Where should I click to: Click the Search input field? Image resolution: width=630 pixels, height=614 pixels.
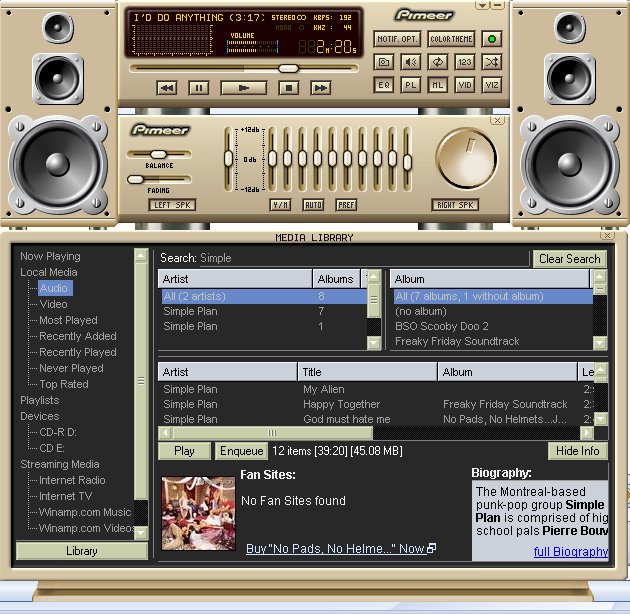coord(364,258)
